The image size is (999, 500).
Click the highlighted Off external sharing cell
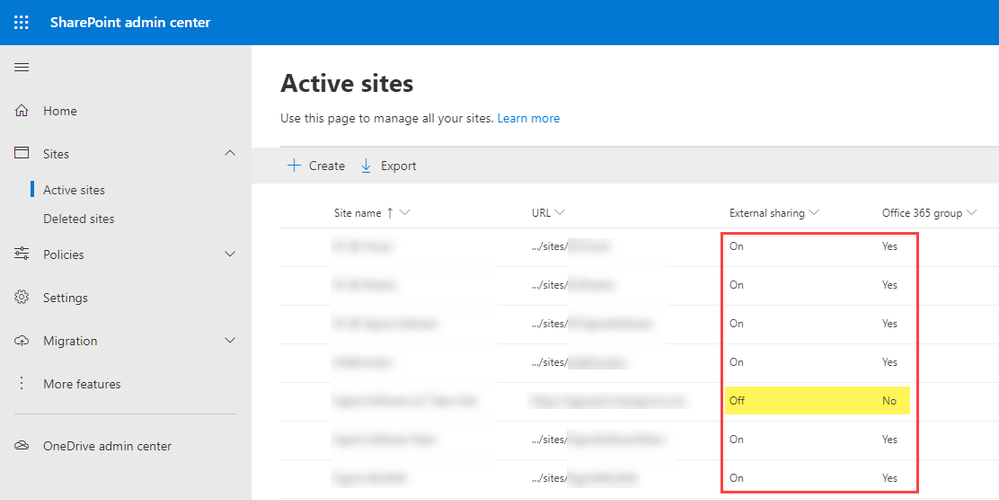[737, 400]
